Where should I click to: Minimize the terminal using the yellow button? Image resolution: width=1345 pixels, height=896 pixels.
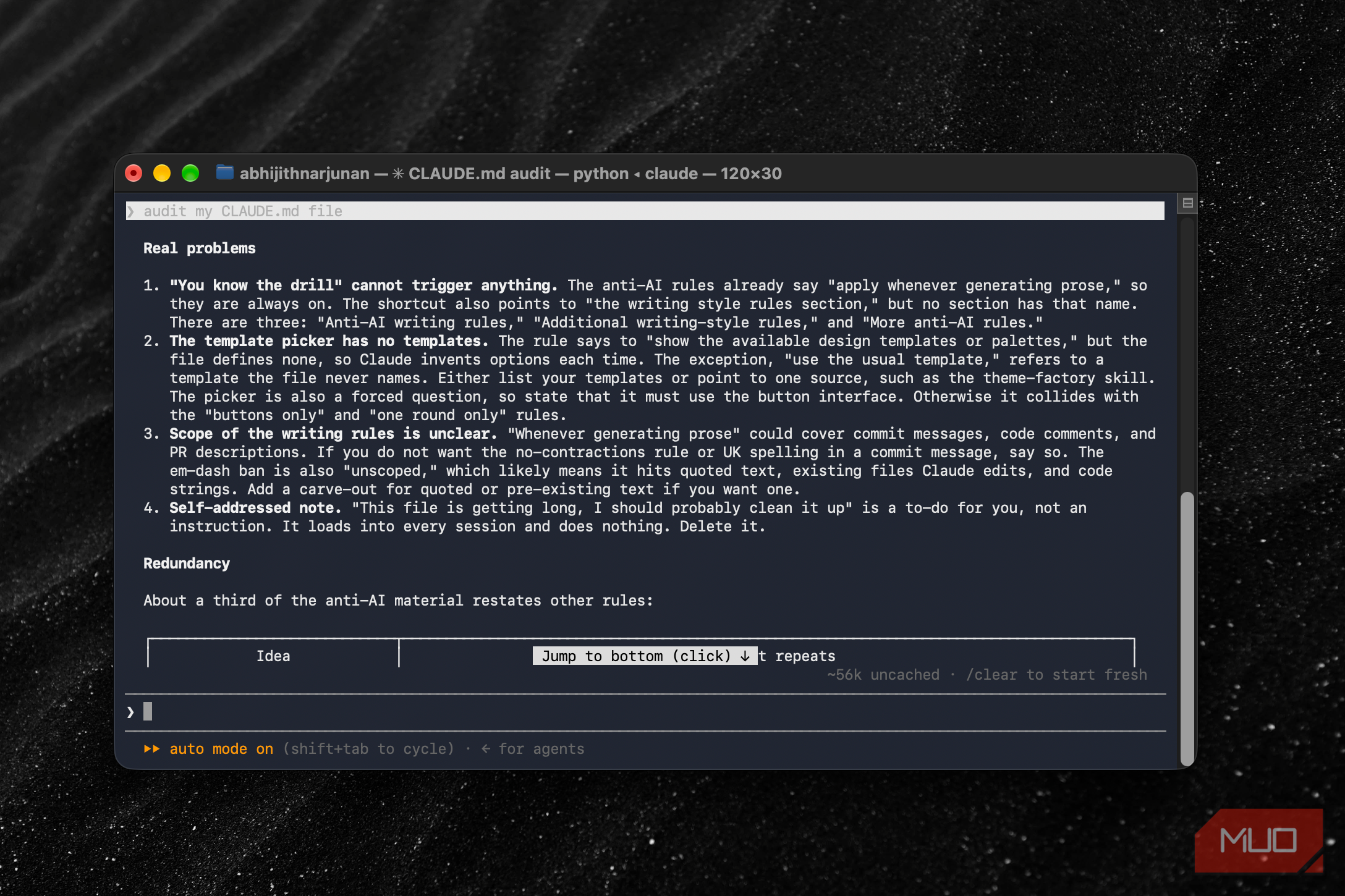162,173
